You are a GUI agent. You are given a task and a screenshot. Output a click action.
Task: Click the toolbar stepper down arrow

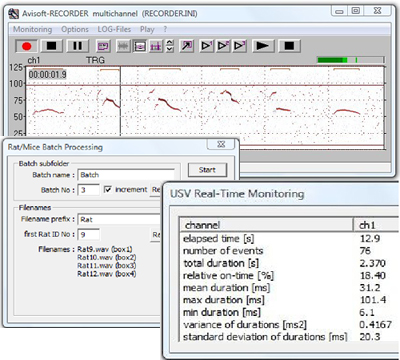[170, 49]
